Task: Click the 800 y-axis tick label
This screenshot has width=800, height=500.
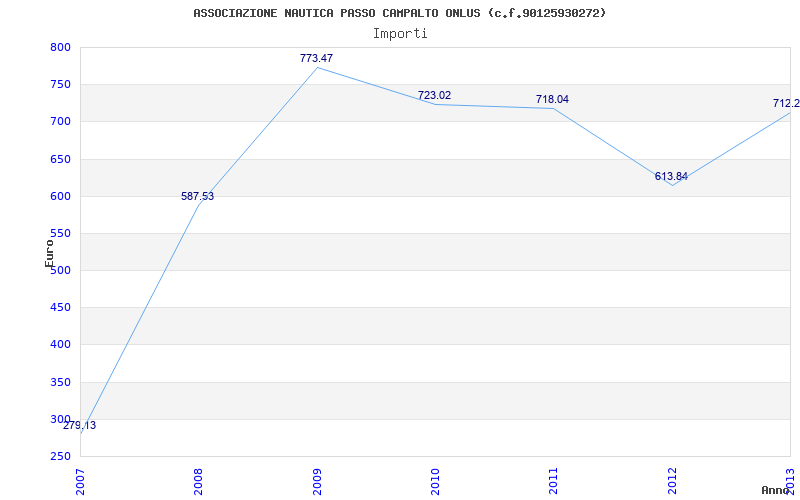Action: [x=60, y=47]
